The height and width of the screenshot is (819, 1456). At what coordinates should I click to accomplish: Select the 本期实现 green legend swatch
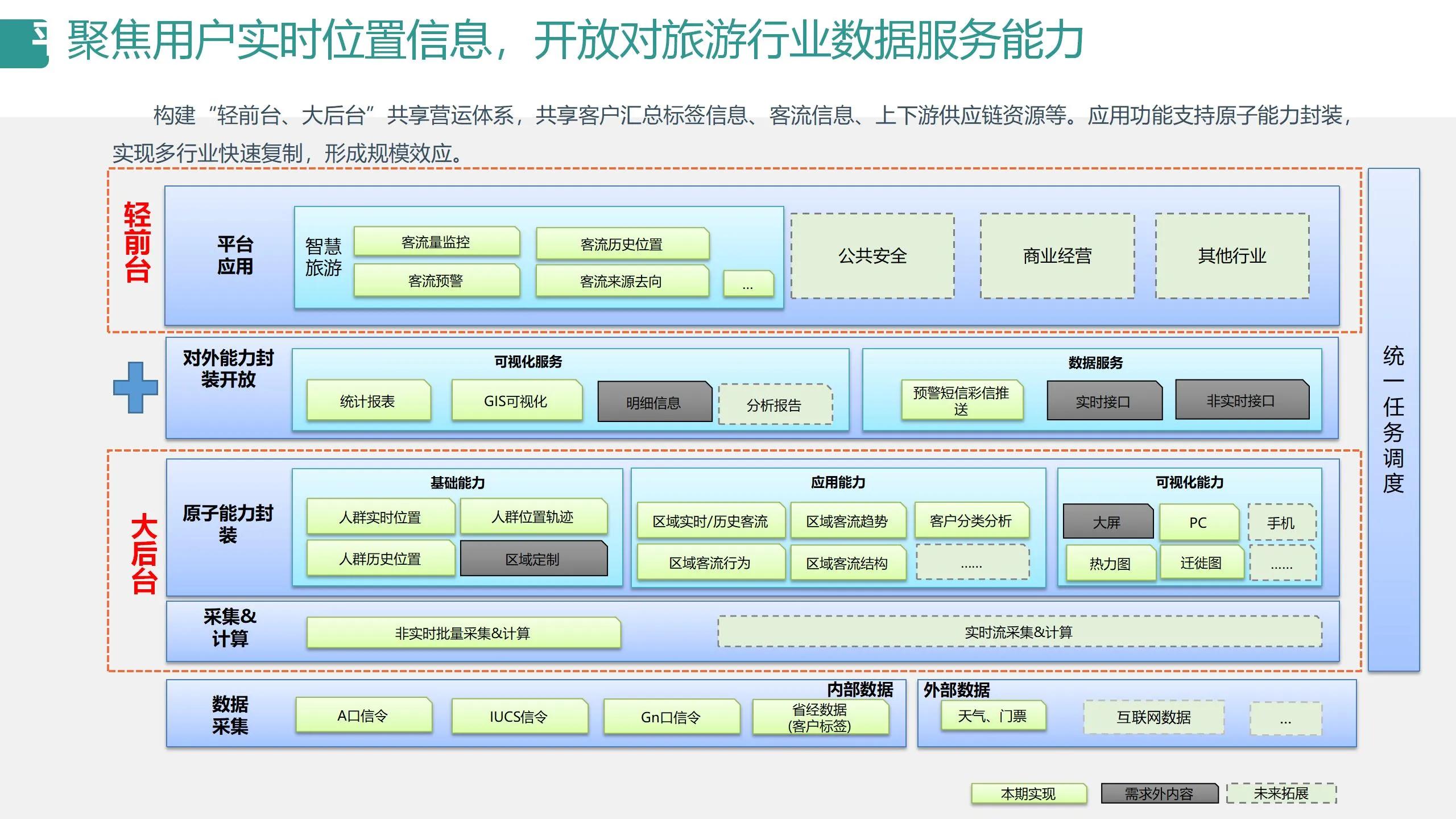[x=1031, y=792]
